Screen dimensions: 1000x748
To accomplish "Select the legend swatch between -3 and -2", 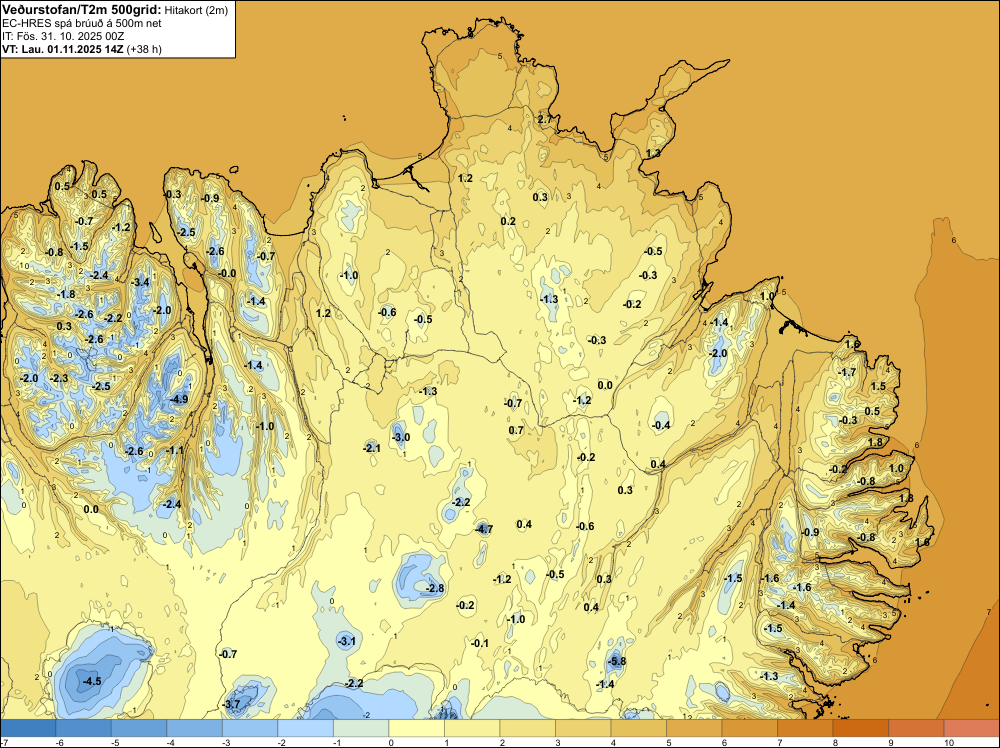I will [250, 728].
